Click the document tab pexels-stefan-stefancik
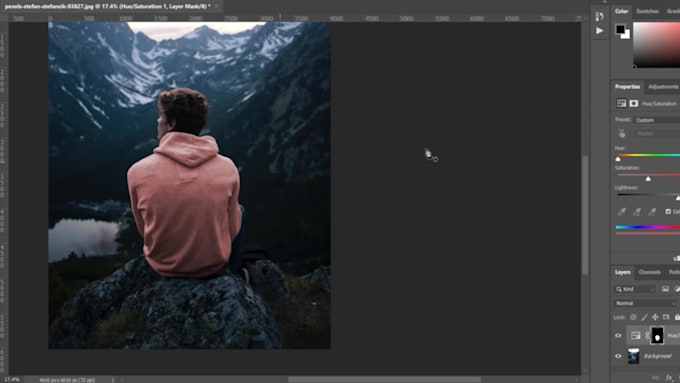Screen dimensions: 680x383 point(107,7)
